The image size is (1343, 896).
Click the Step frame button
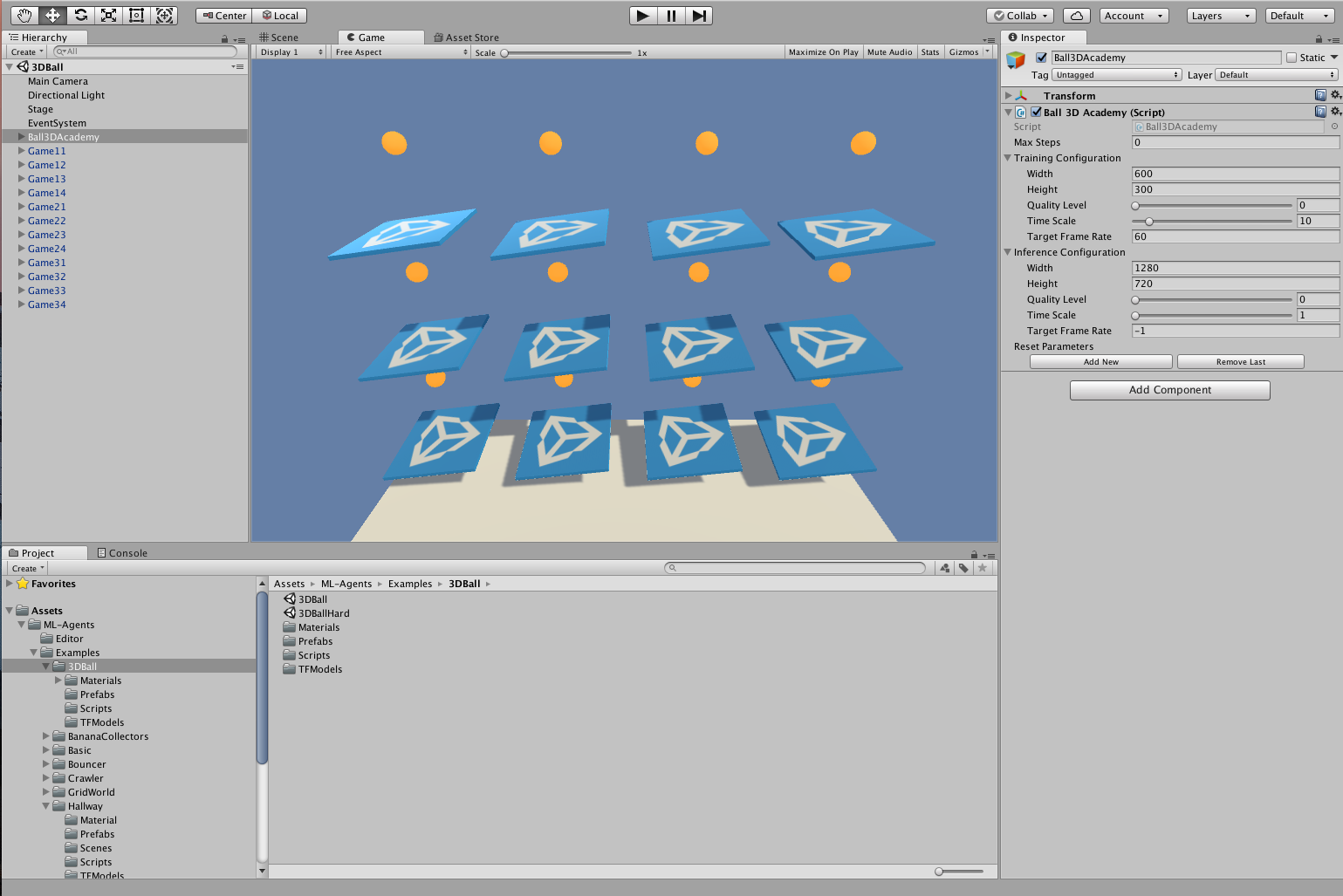pyautogui.click(x=699, y=16)
